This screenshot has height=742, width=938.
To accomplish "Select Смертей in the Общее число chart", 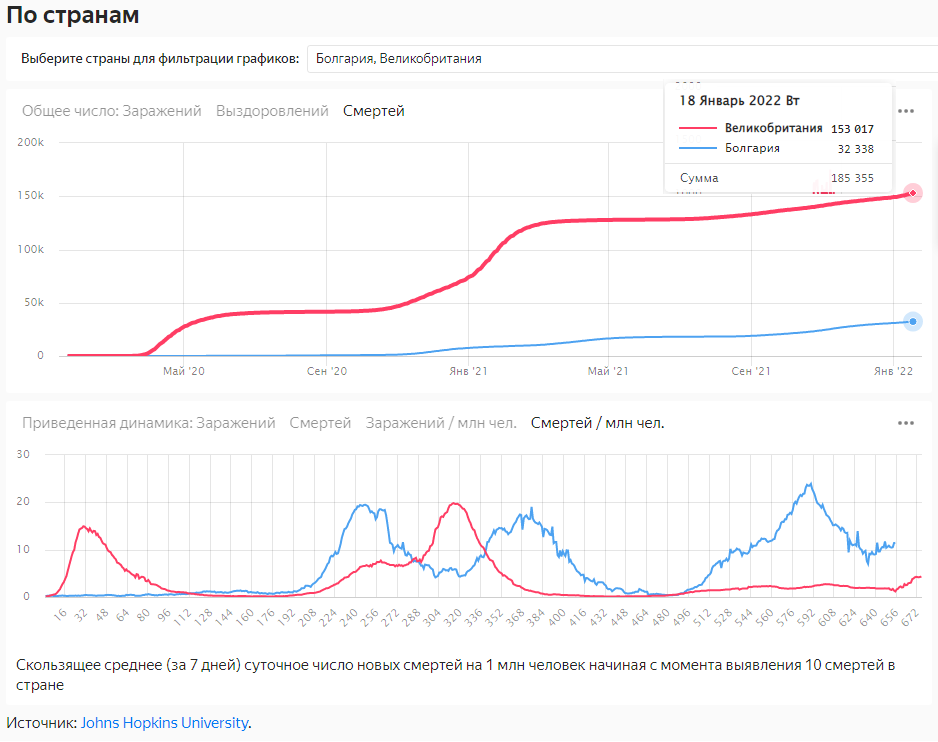I will [374, 111].
